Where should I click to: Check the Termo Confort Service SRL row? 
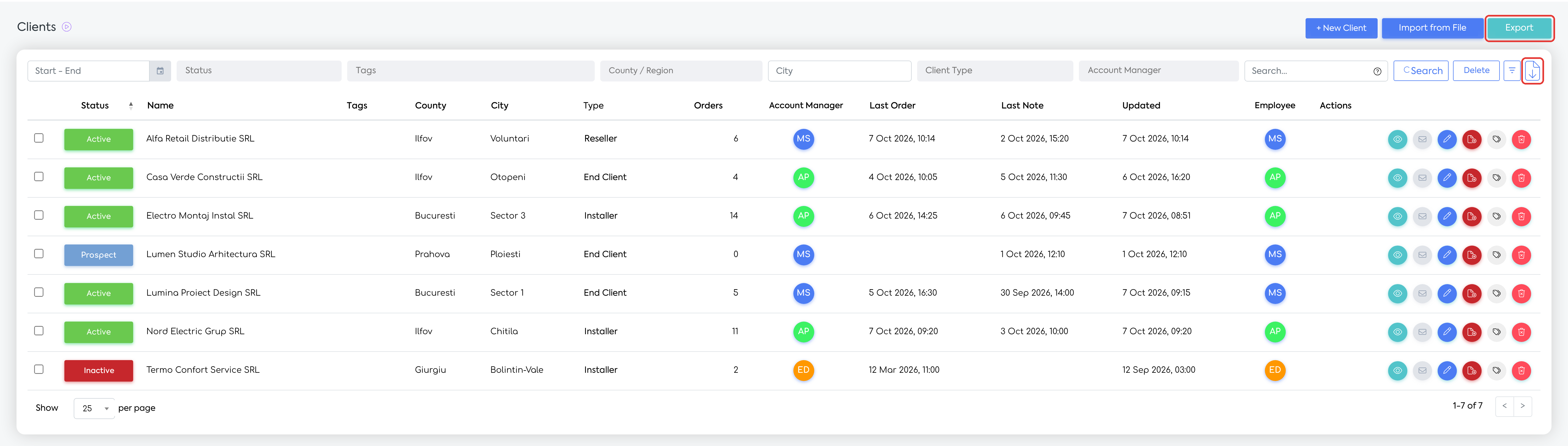coord(39,369)
